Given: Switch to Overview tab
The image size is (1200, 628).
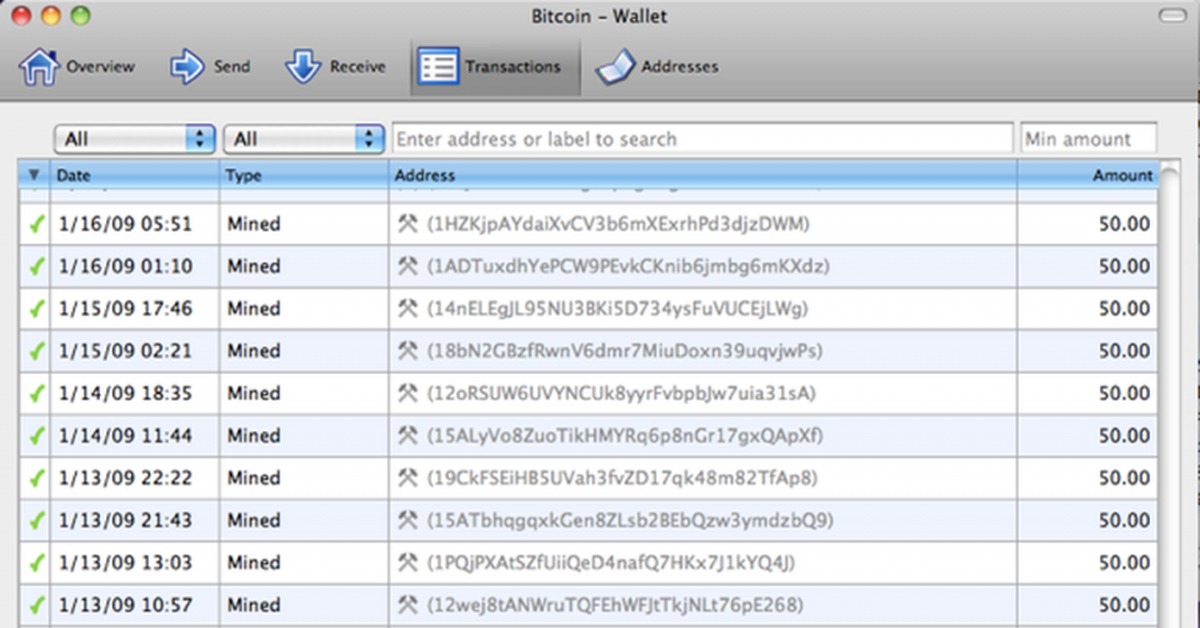Looking at the screenshot, I should (77, 67).
